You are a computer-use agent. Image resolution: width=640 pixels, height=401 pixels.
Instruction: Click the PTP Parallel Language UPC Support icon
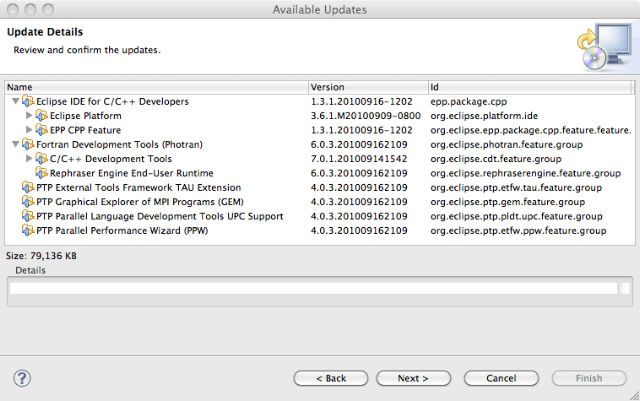[28, 216]
